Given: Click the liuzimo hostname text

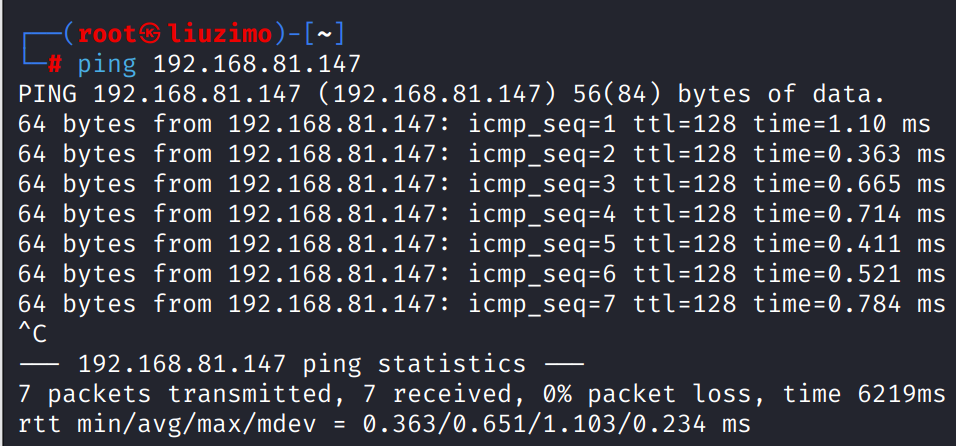Looking at the screenshot, I should pos(220,34).
